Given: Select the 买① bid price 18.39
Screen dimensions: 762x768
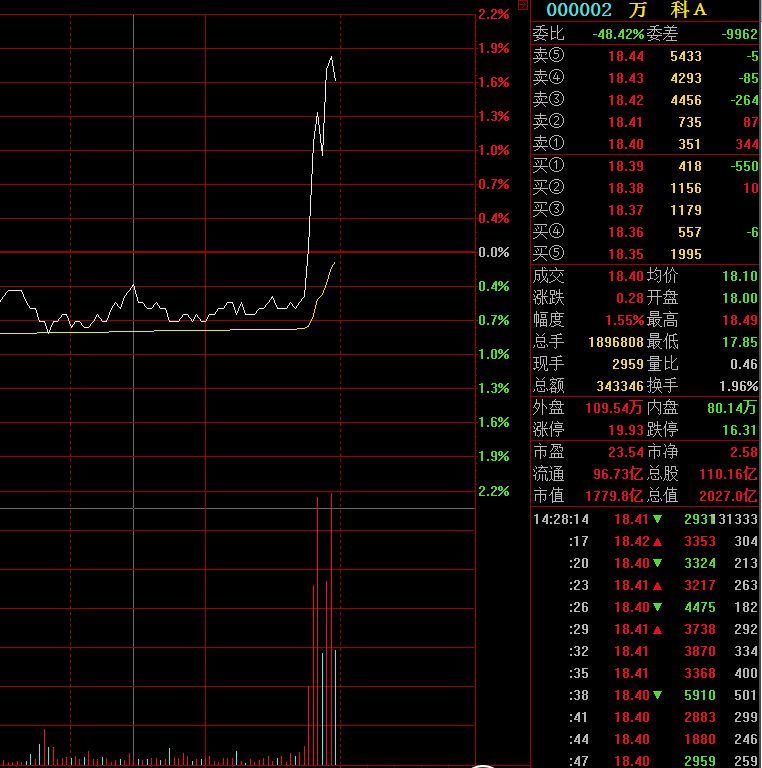Looking at the screenshot, I should [625, 166].
